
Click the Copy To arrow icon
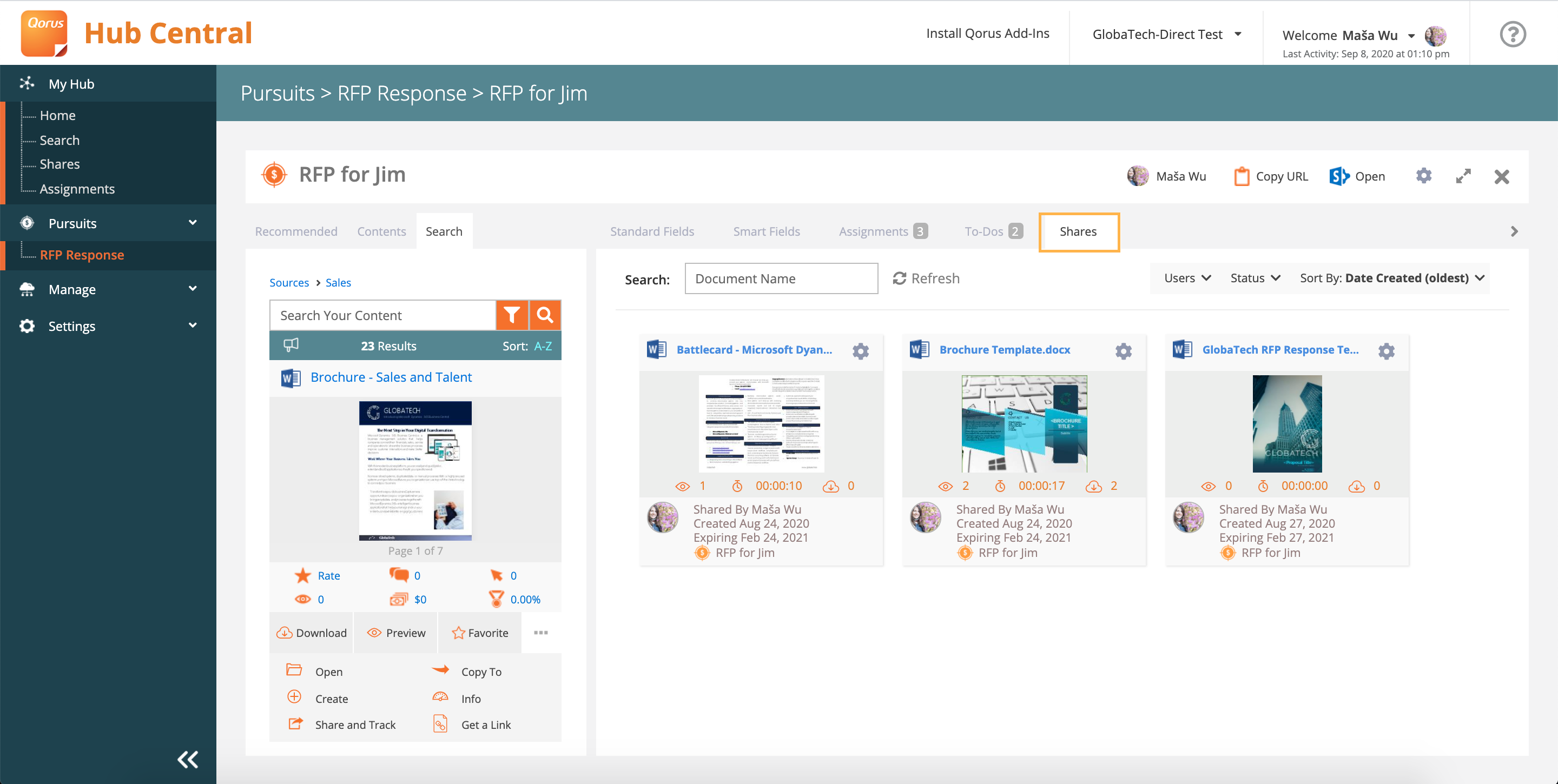click(x=440, y=670)
